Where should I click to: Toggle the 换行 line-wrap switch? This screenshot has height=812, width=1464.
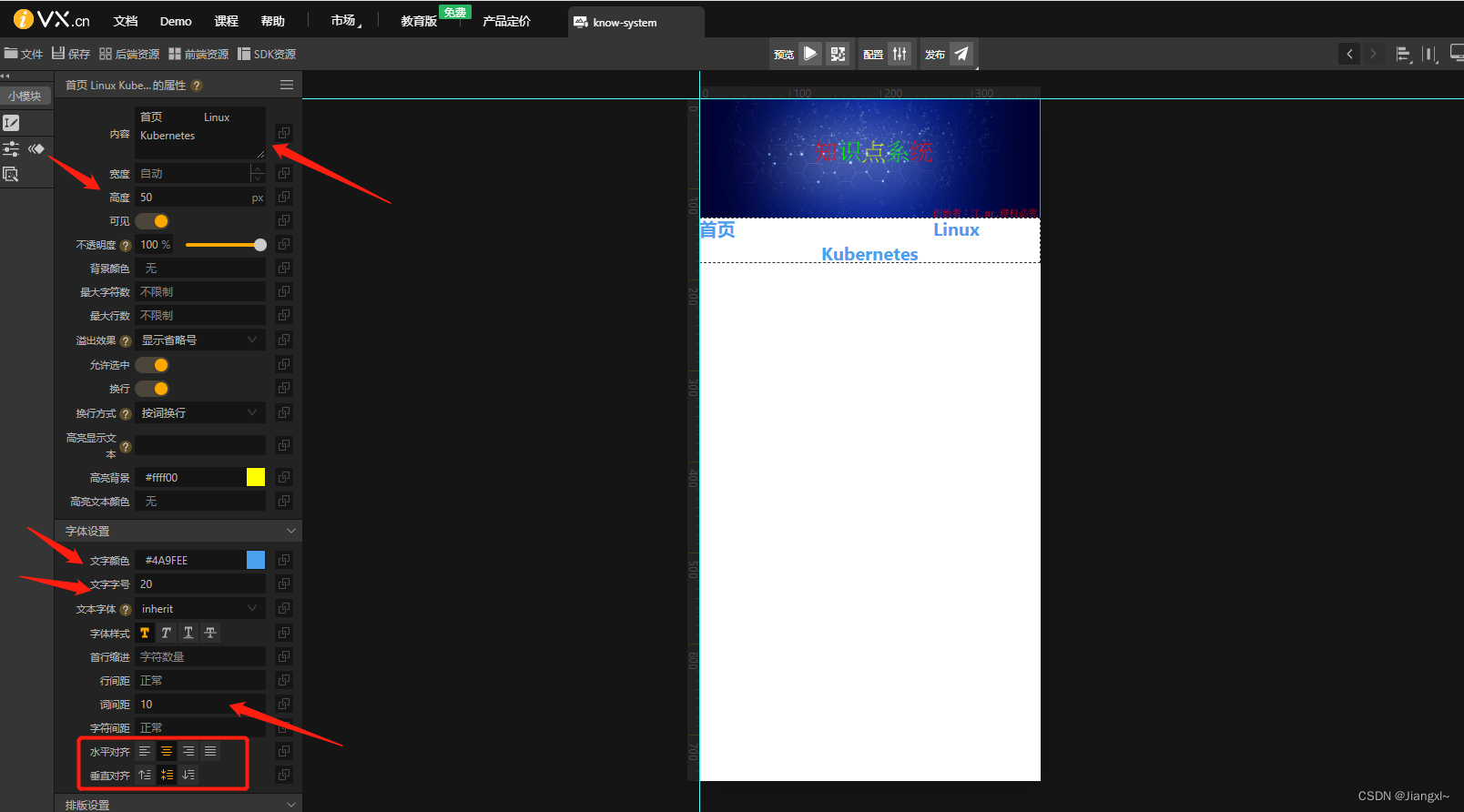(152, 389)
